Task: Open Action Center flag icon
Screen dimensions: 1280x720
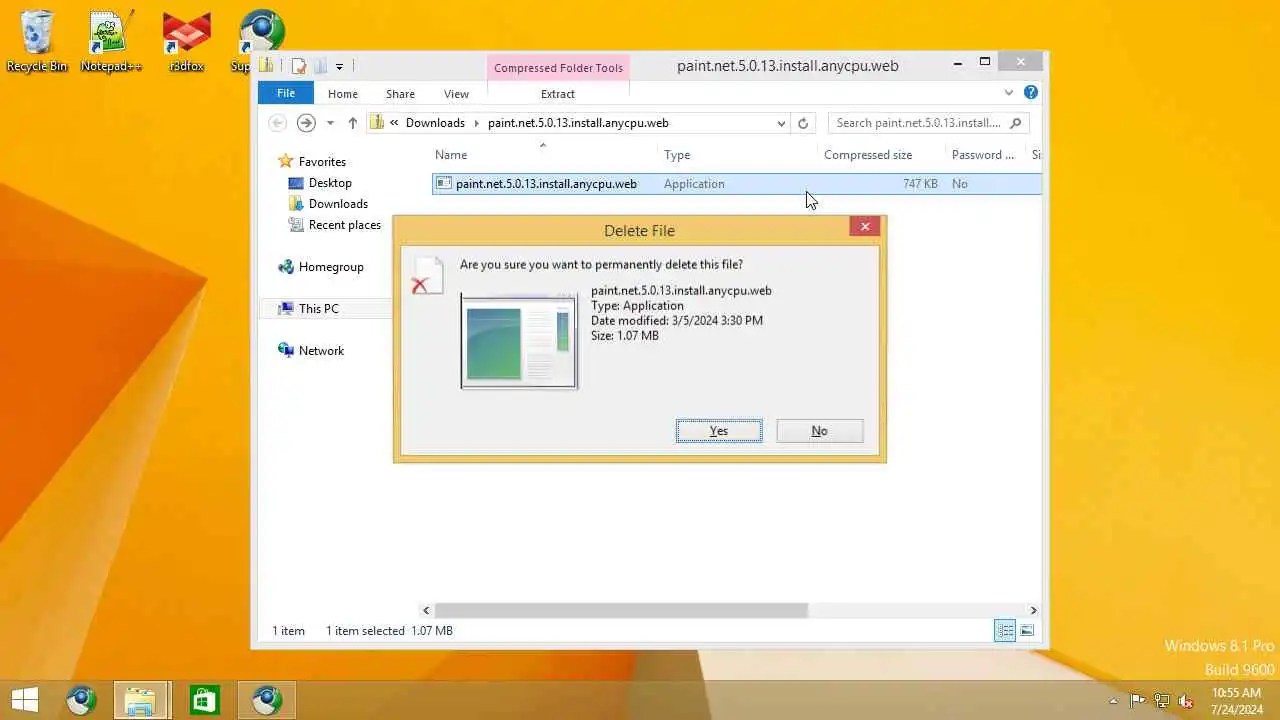Action: [1137, 701]
